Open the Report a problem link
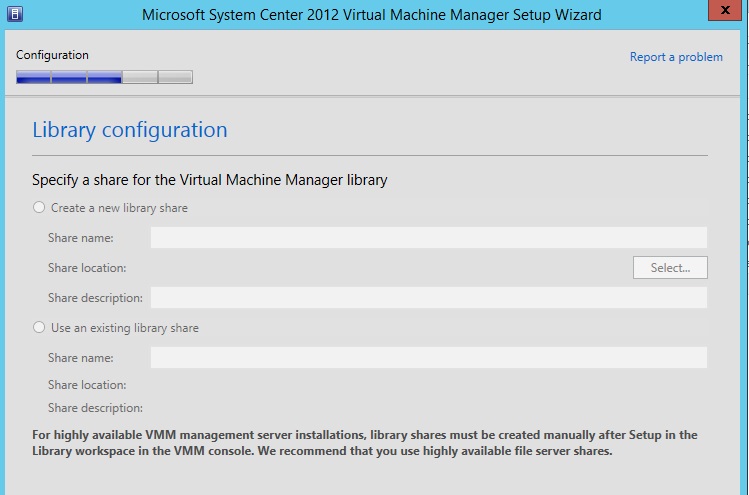Screen dimensions: 749x495 676,57
